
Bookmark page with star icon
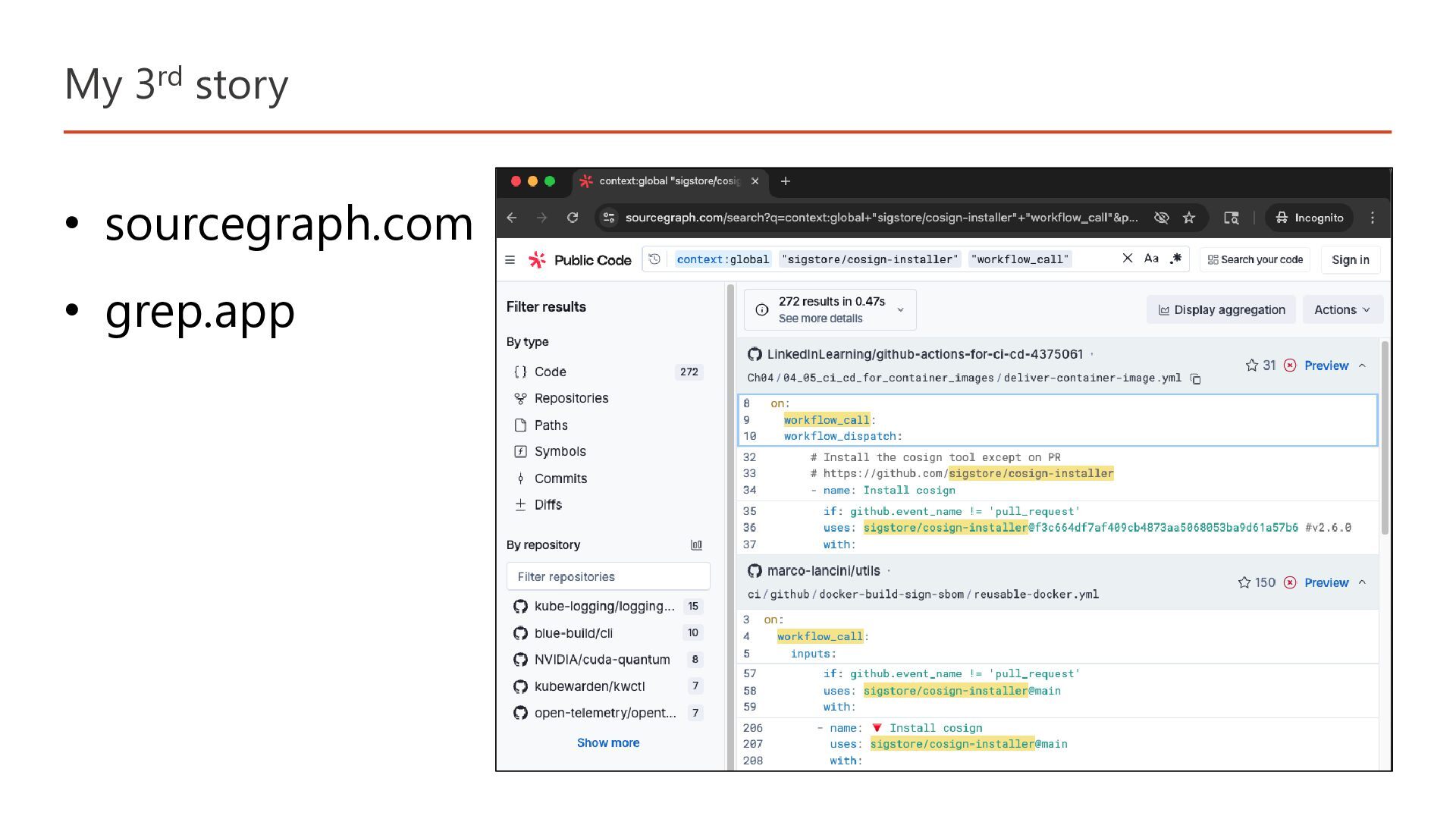(1189, 218)
